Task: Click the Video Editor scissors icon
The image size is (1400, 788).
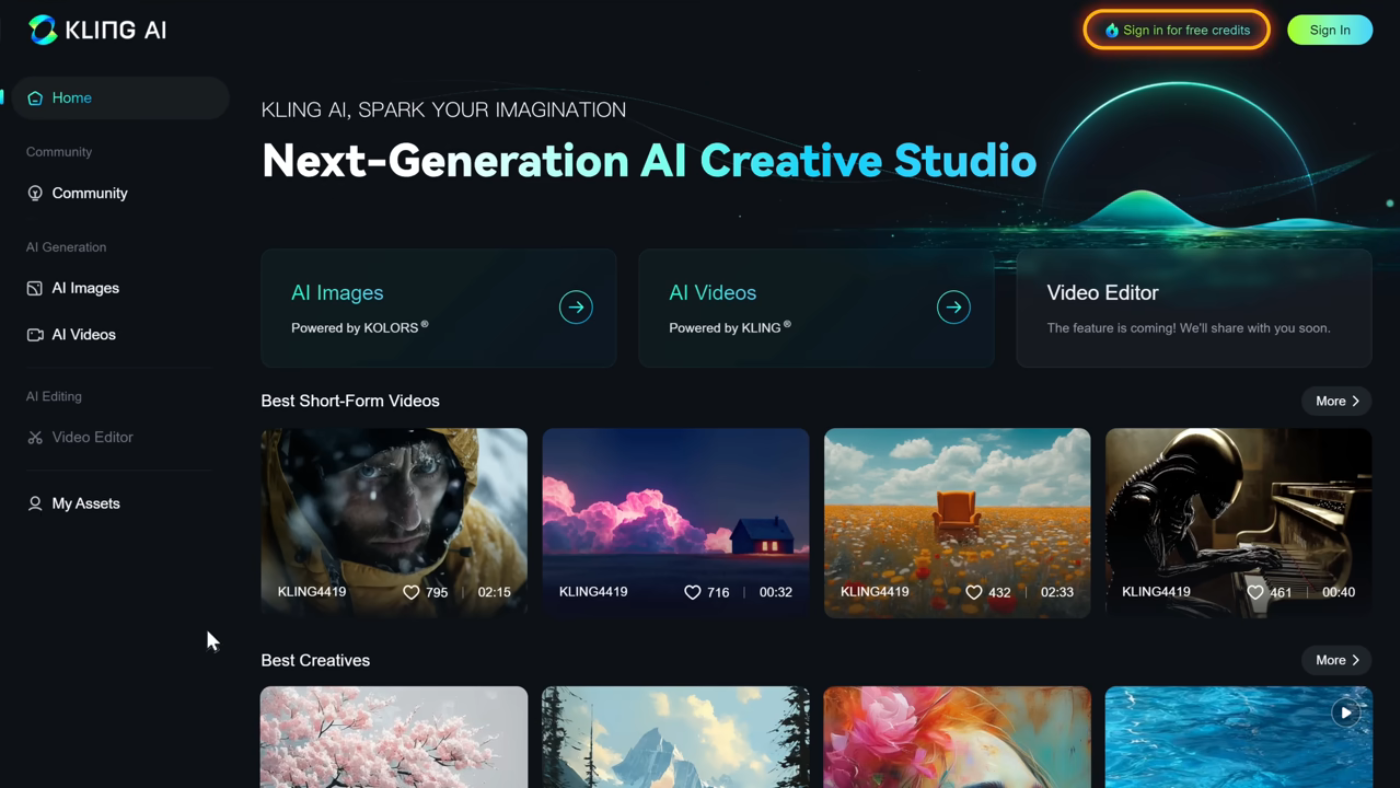Action: coord(35,437)
